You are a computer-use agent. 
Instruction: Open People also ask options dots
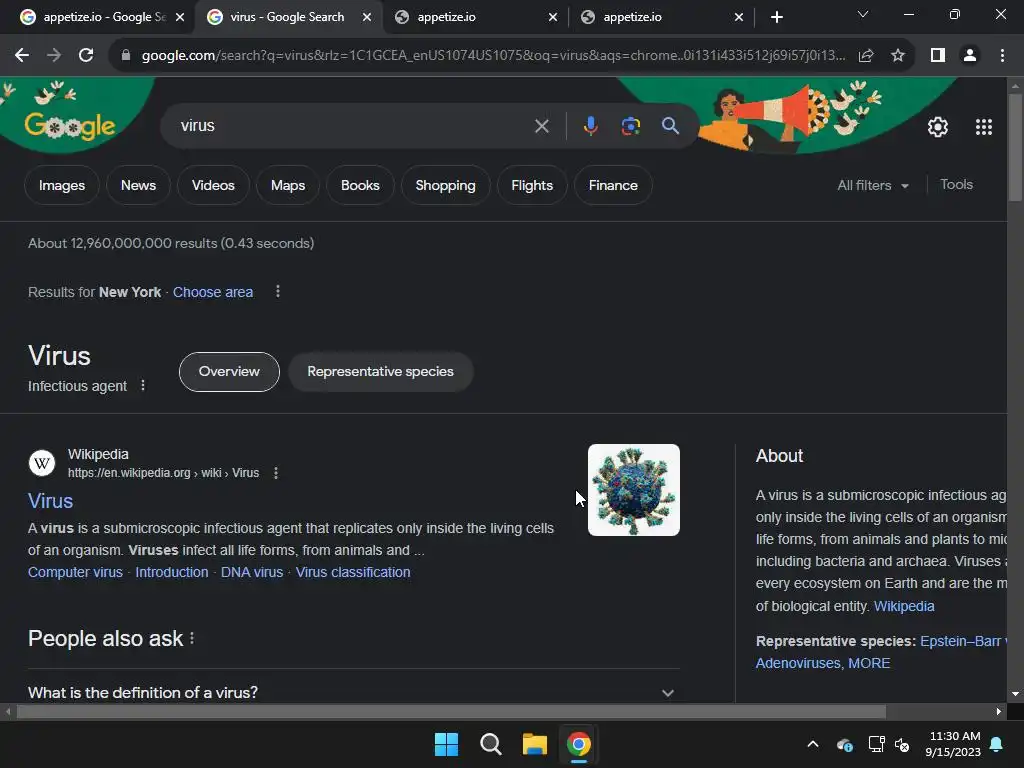pos(191,638)
